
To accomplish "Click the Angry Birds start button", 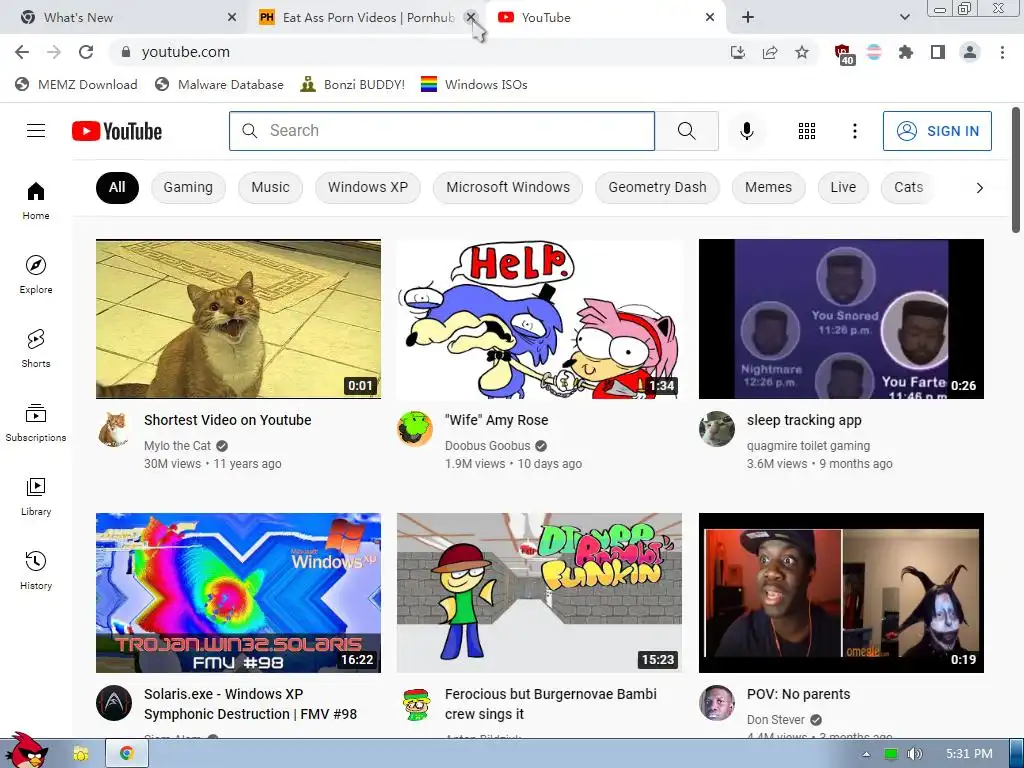I will (x=26, y=751).
